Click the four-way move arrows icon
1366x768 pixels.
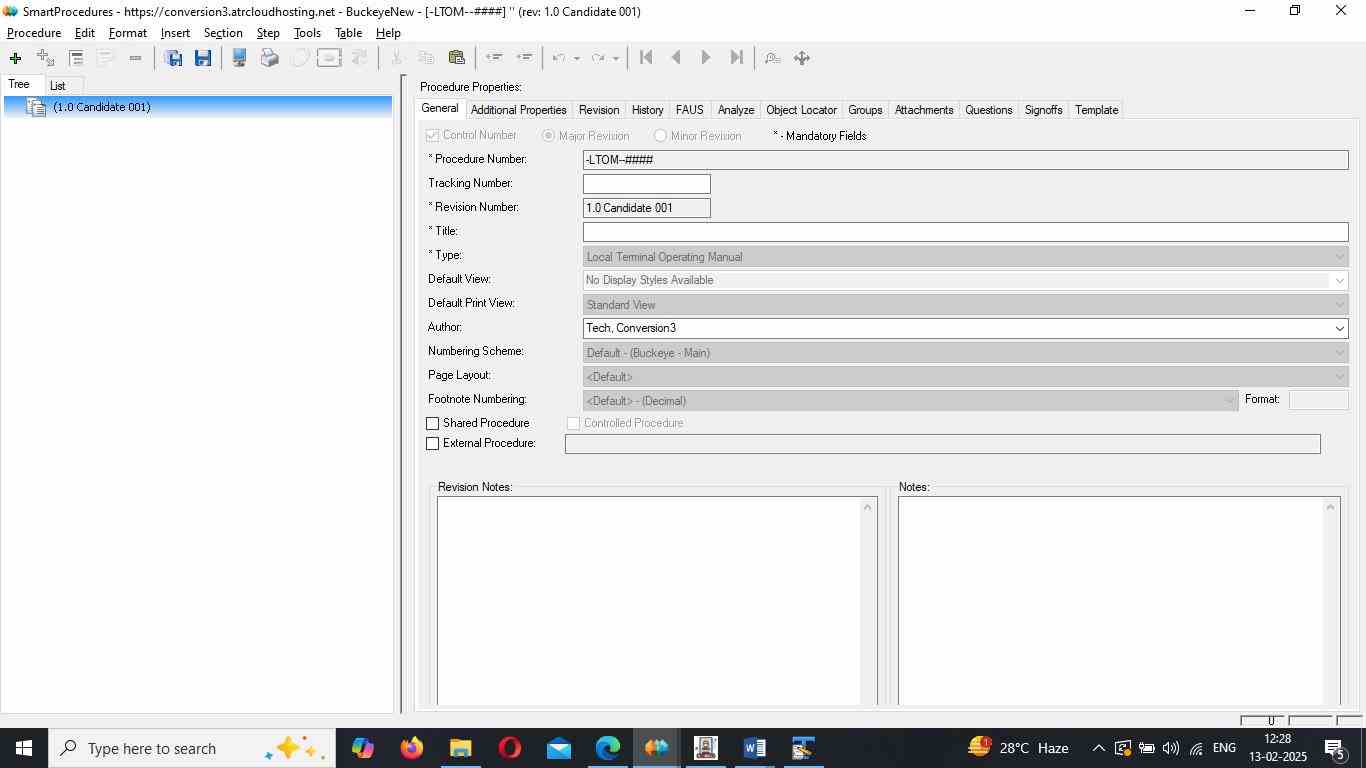click(x=802, y=58)
